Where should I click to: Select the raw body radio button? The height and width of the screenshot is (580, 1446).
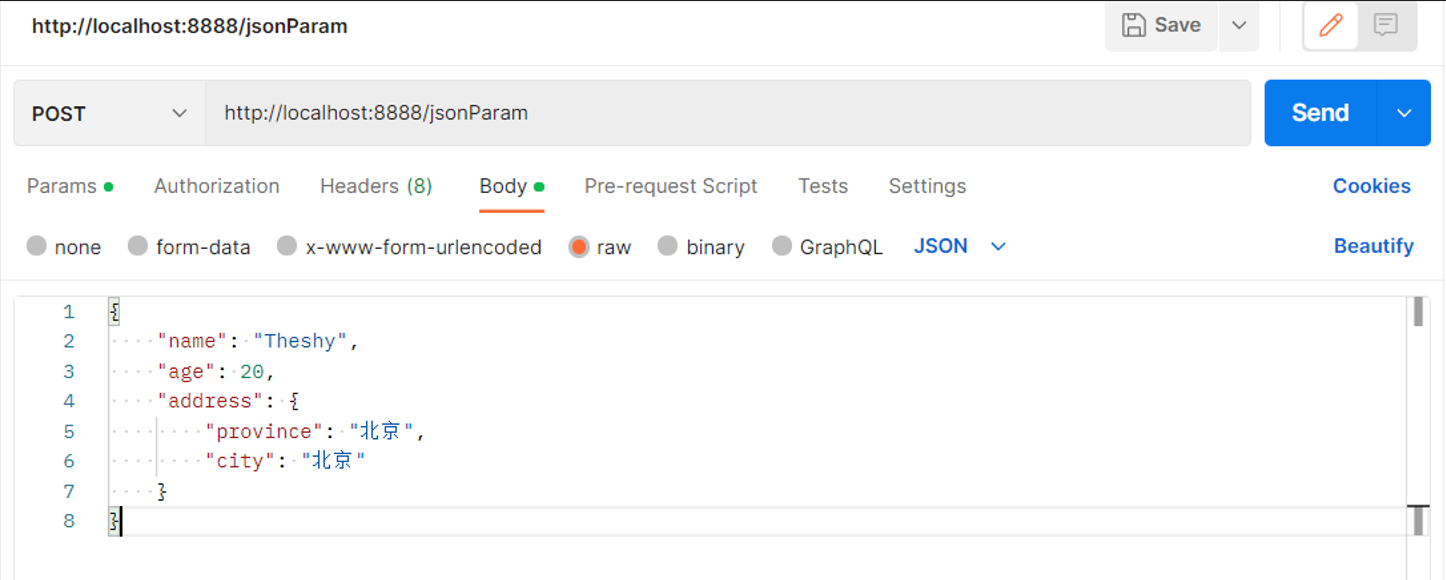579,246
